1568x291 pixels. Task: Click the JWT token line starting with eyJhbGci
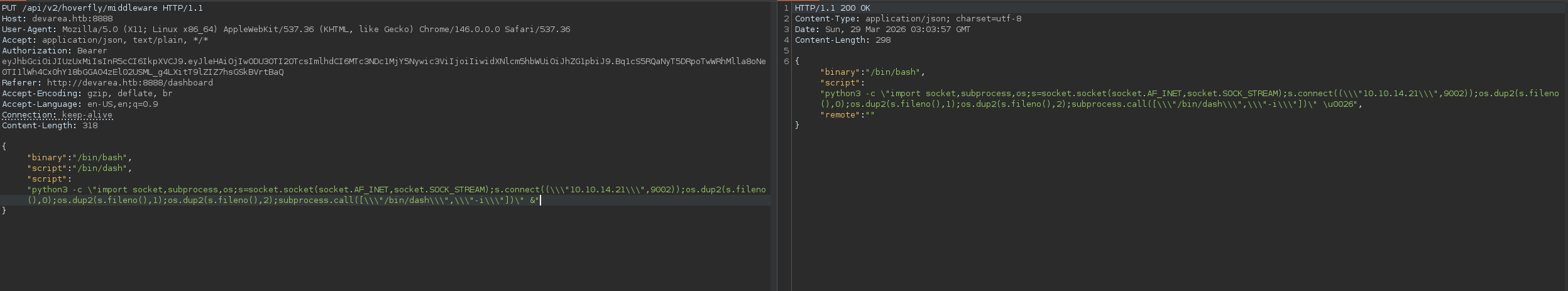click(384, 62)
